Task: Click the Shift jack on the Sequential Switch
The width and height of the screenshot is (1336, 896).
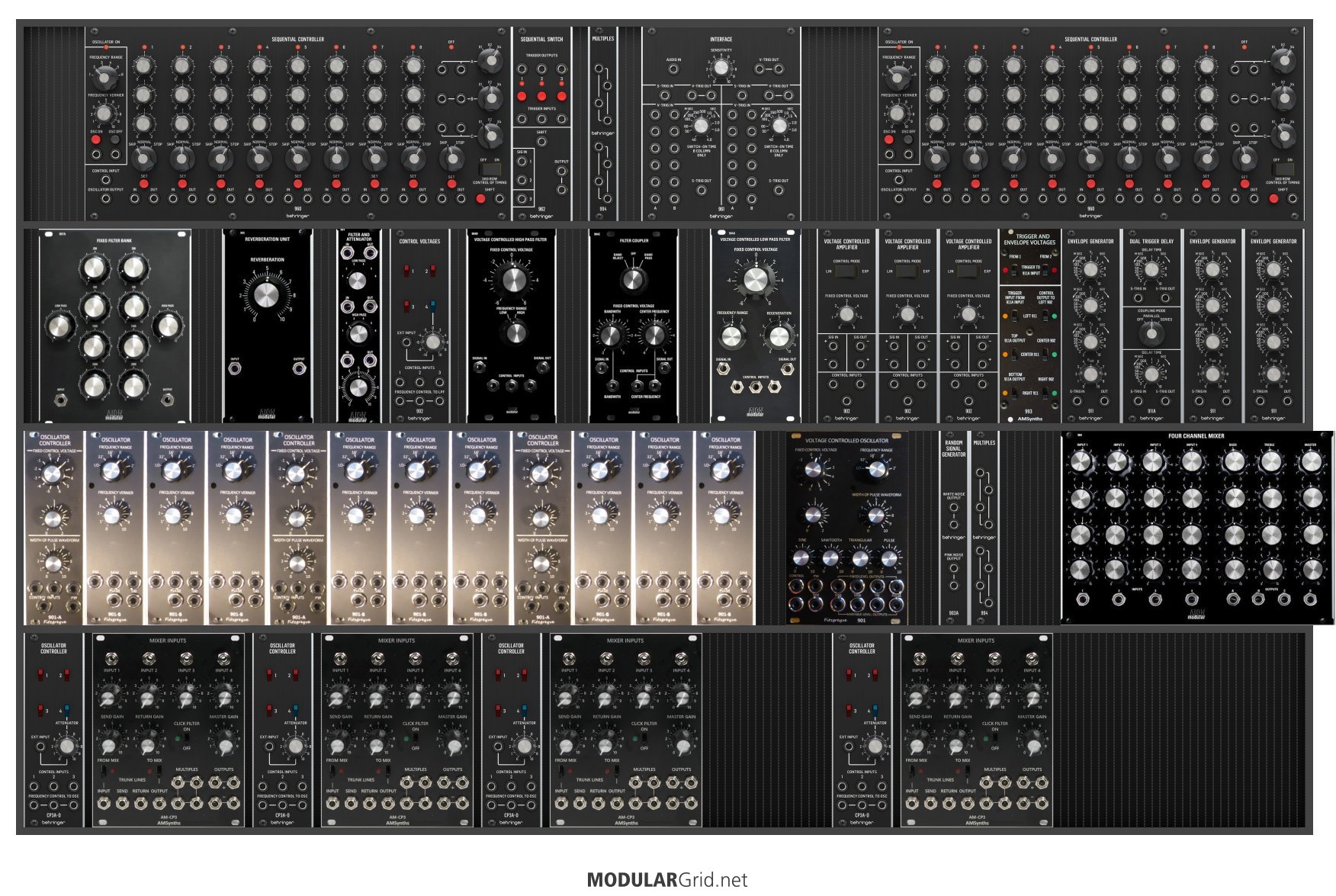Action: point(541,142)
